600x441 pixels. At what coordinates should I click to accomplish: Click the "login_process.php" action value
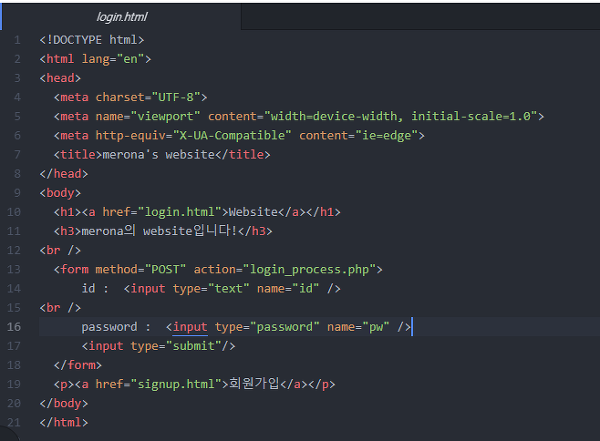(309, 270)
